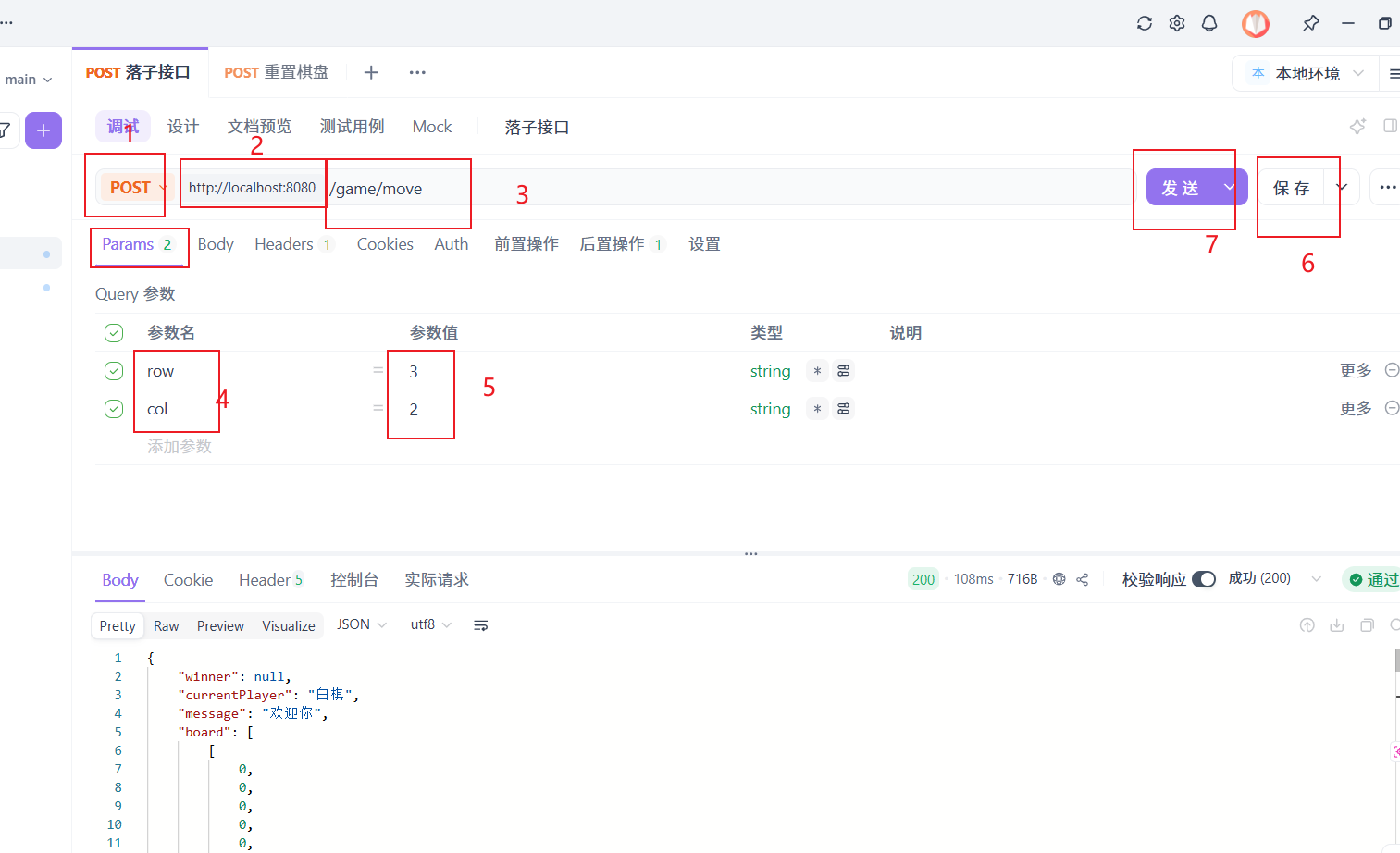
Task: Open the 测试用例 tab
Action: pos(353,127)
